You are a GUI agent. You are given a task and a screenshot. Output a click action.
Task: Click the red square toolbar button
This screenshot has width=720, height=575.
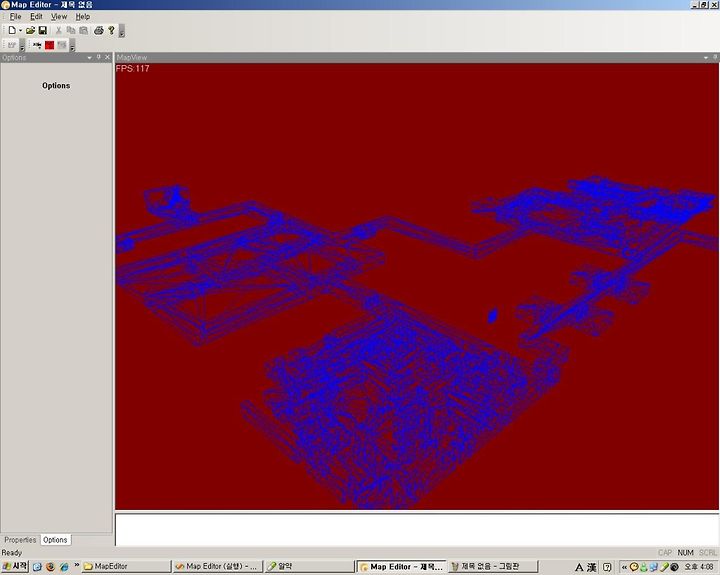(x=50, y=45)
